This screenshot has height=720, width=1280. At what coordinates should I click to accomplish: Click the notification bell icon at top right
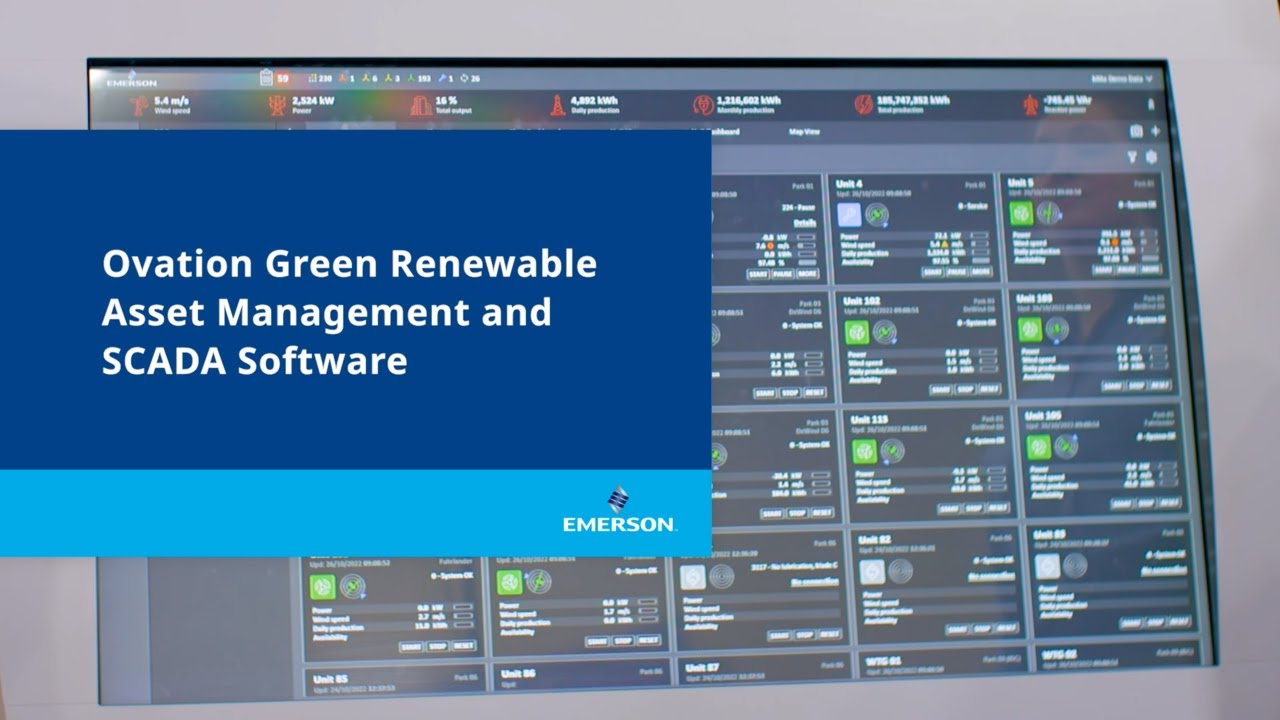(x=1150, y=105)
